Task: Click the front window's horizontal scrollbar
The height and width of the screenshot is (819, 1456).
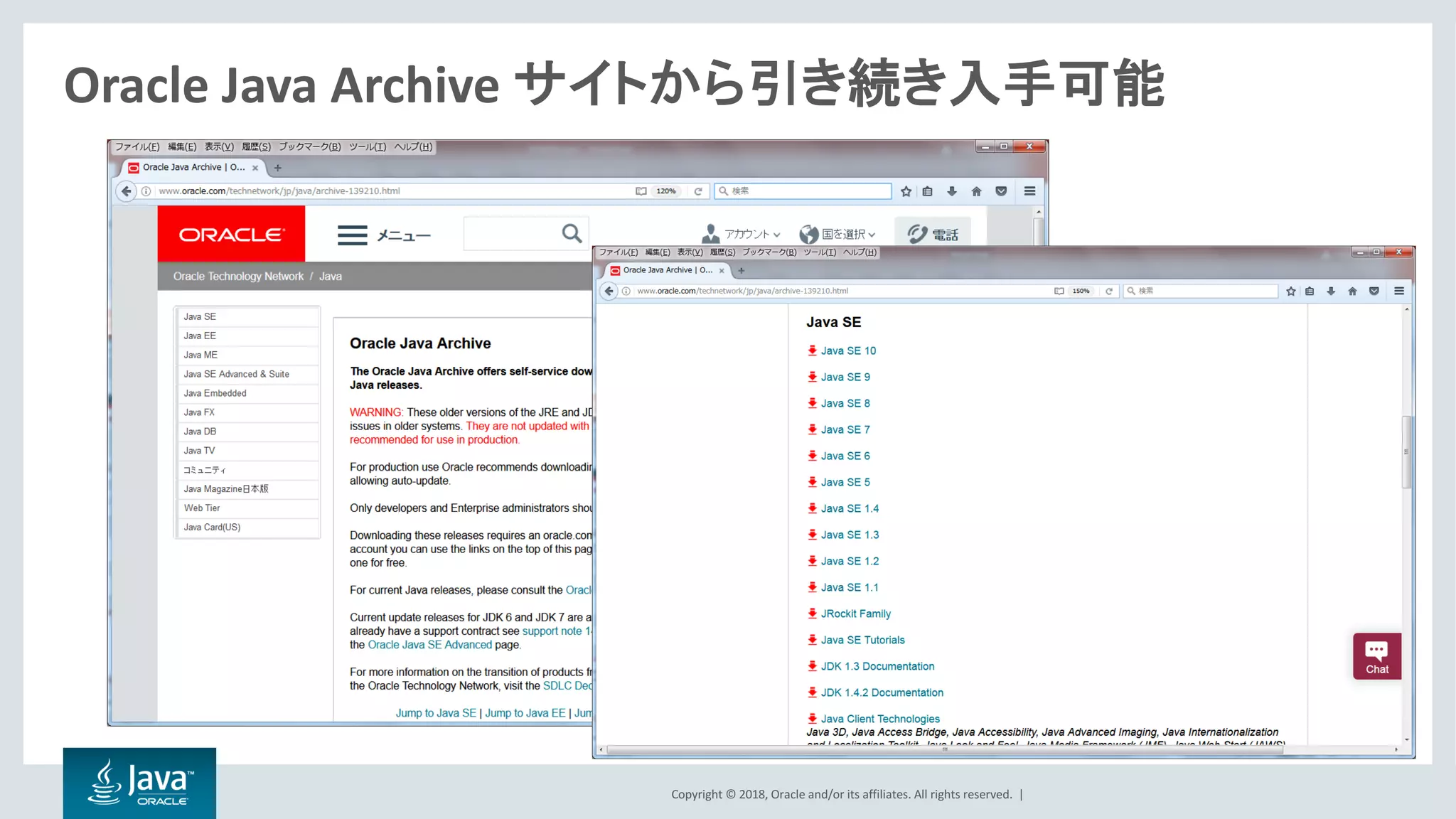Action: pyautogui.click(x=945, y=749)
